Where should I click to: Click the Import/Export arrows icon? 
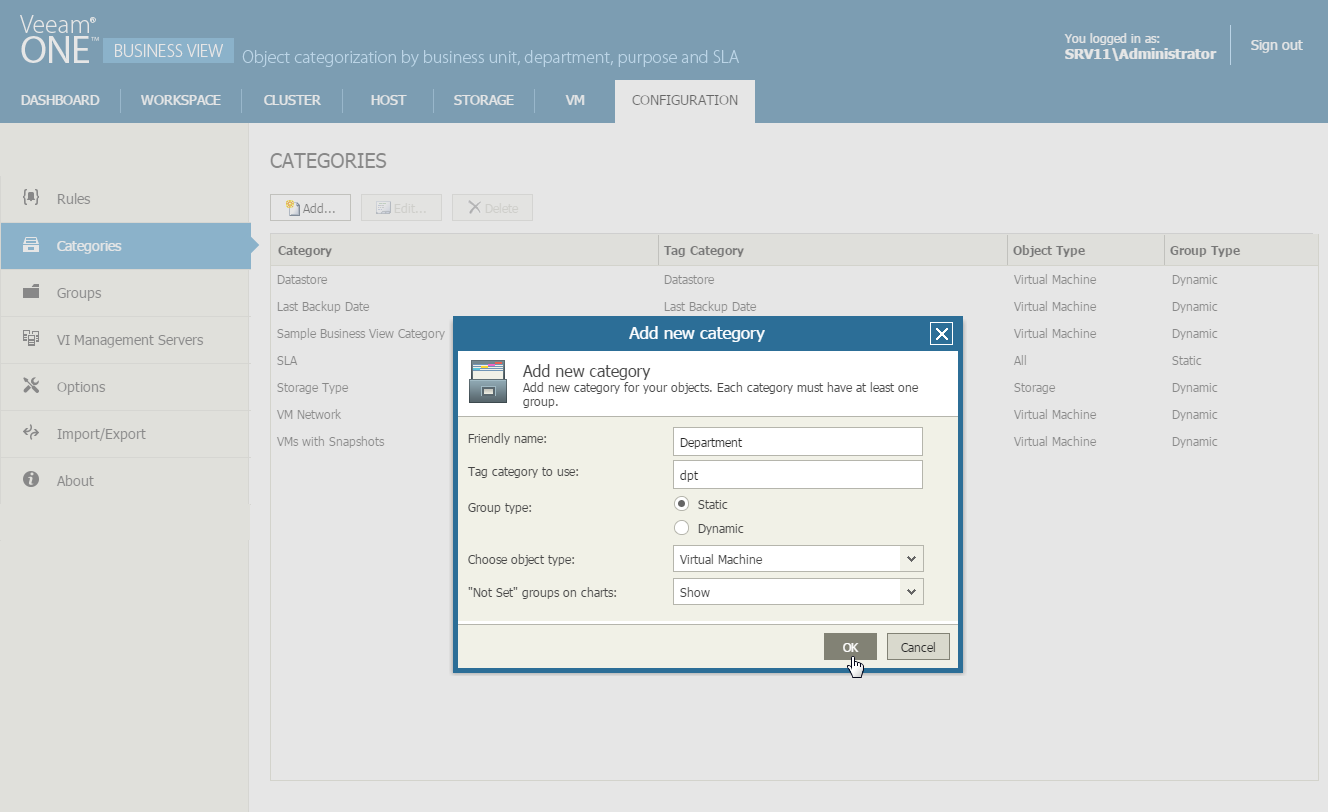(31, 433)
